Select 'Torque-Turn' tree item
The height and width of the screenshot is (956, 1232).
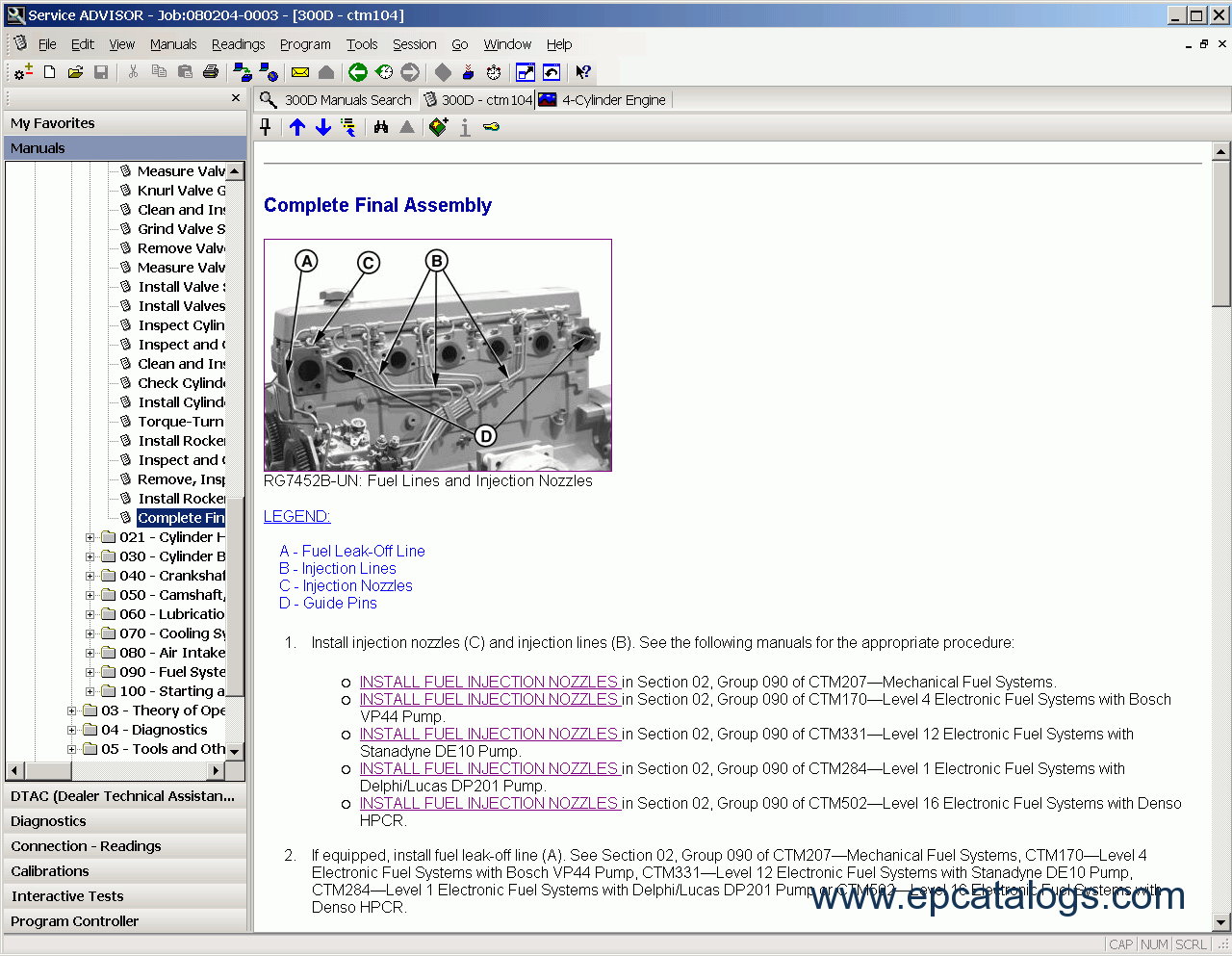point(181,422)
